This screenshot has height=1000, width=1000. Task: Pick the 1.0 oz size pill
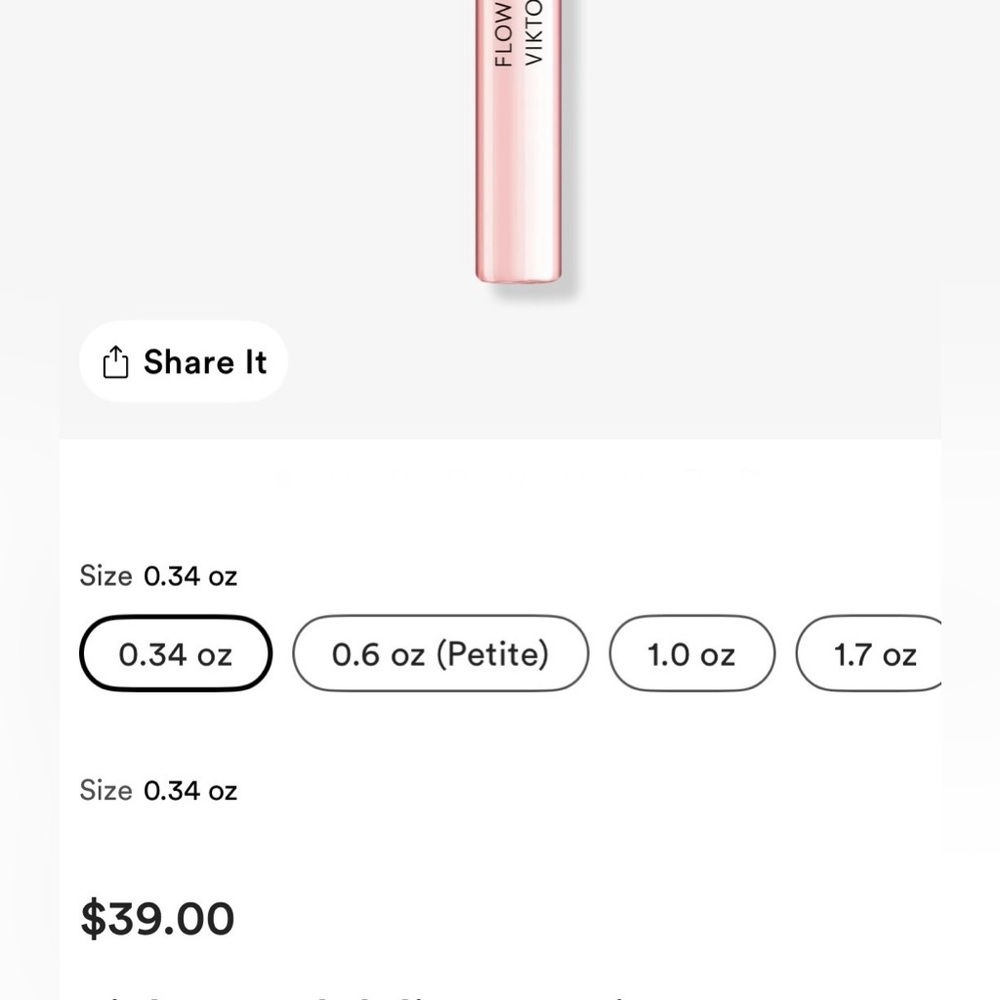[692, 653]
